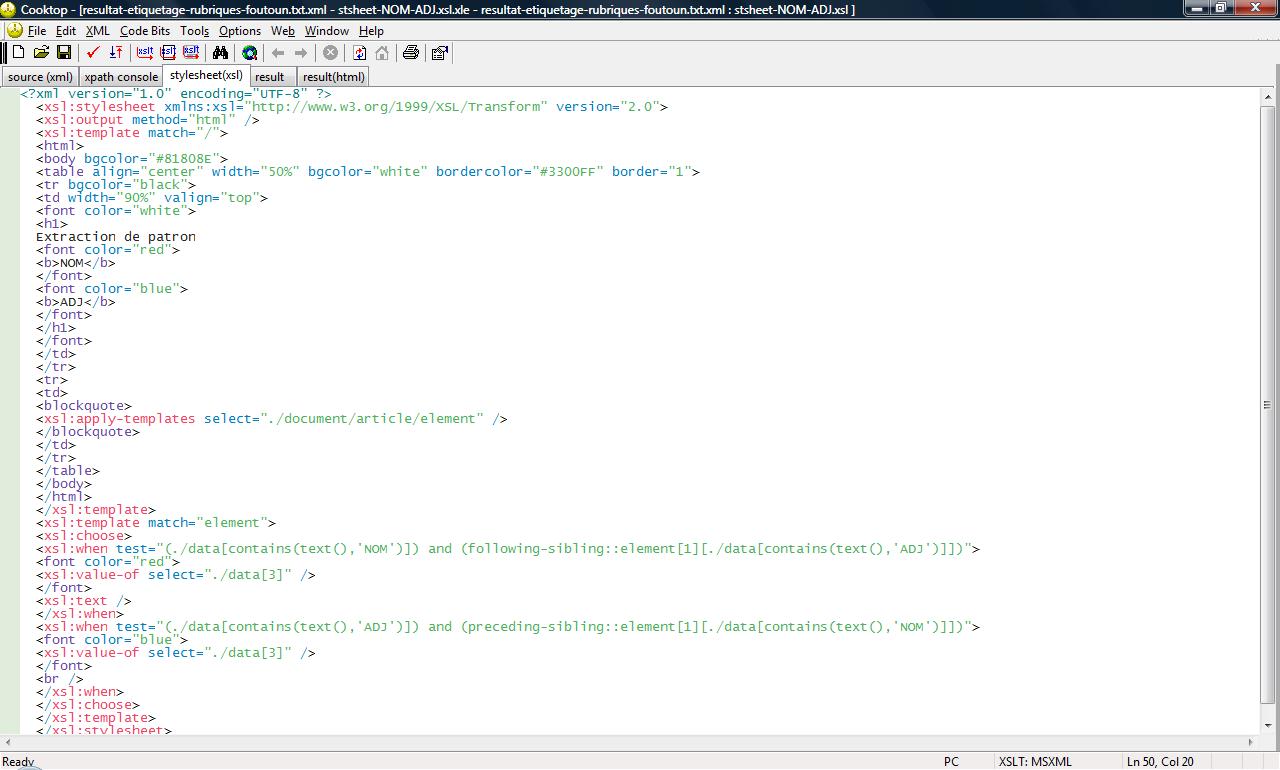Screen dimensions: 1280x770
Task: Click the Cooktop application icon in menu bar
Action: pyautogui.click(x=14, y=30)
